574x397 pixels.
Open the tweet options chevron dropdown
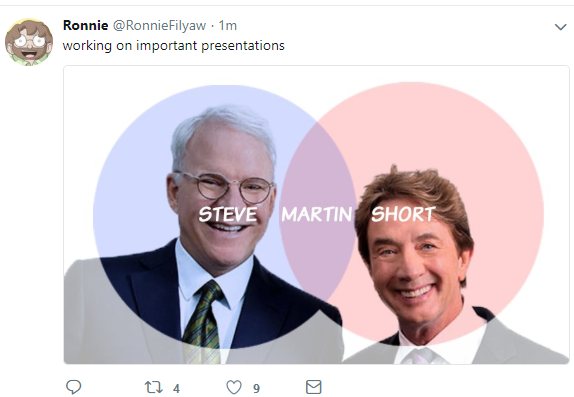pos(560,27)
